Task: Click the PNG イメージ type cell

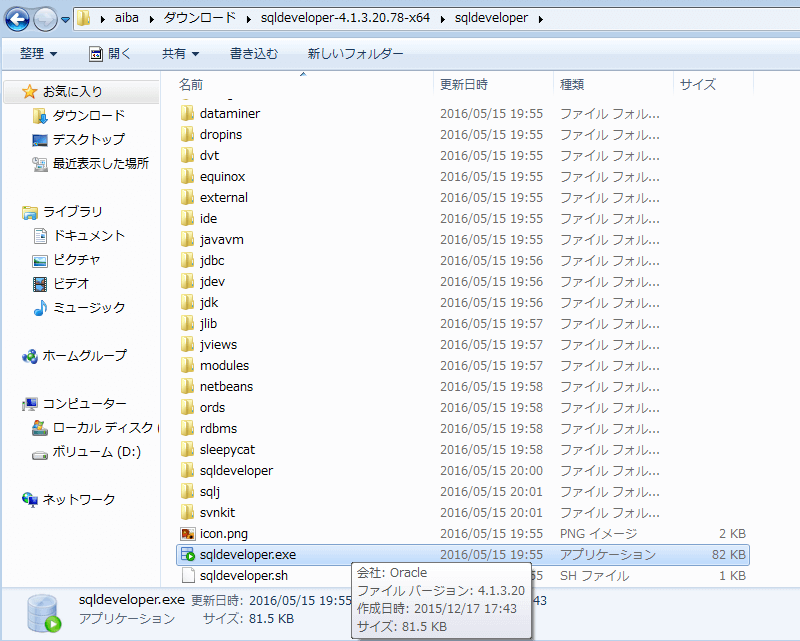Action: pyautogui.click(x=598, y=534)
